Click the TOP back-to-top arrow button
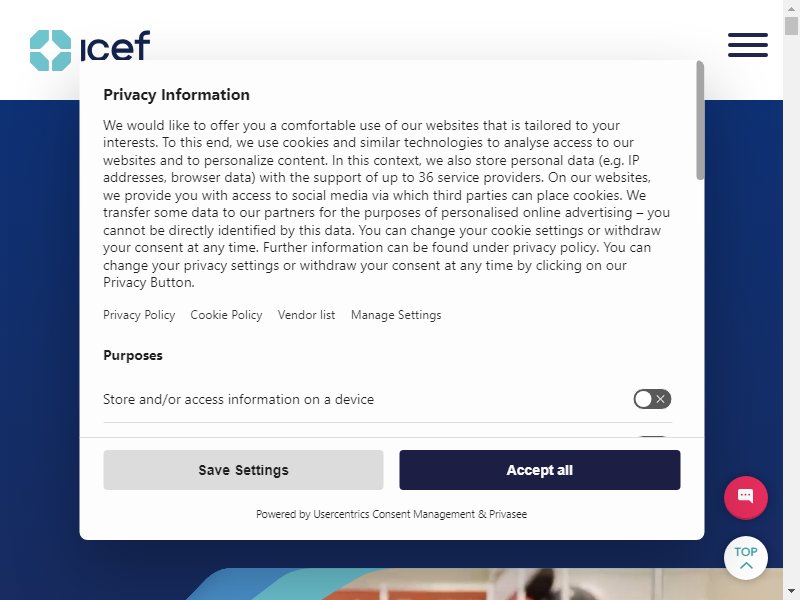Screen dimensions: 800x600 (746, 558)
